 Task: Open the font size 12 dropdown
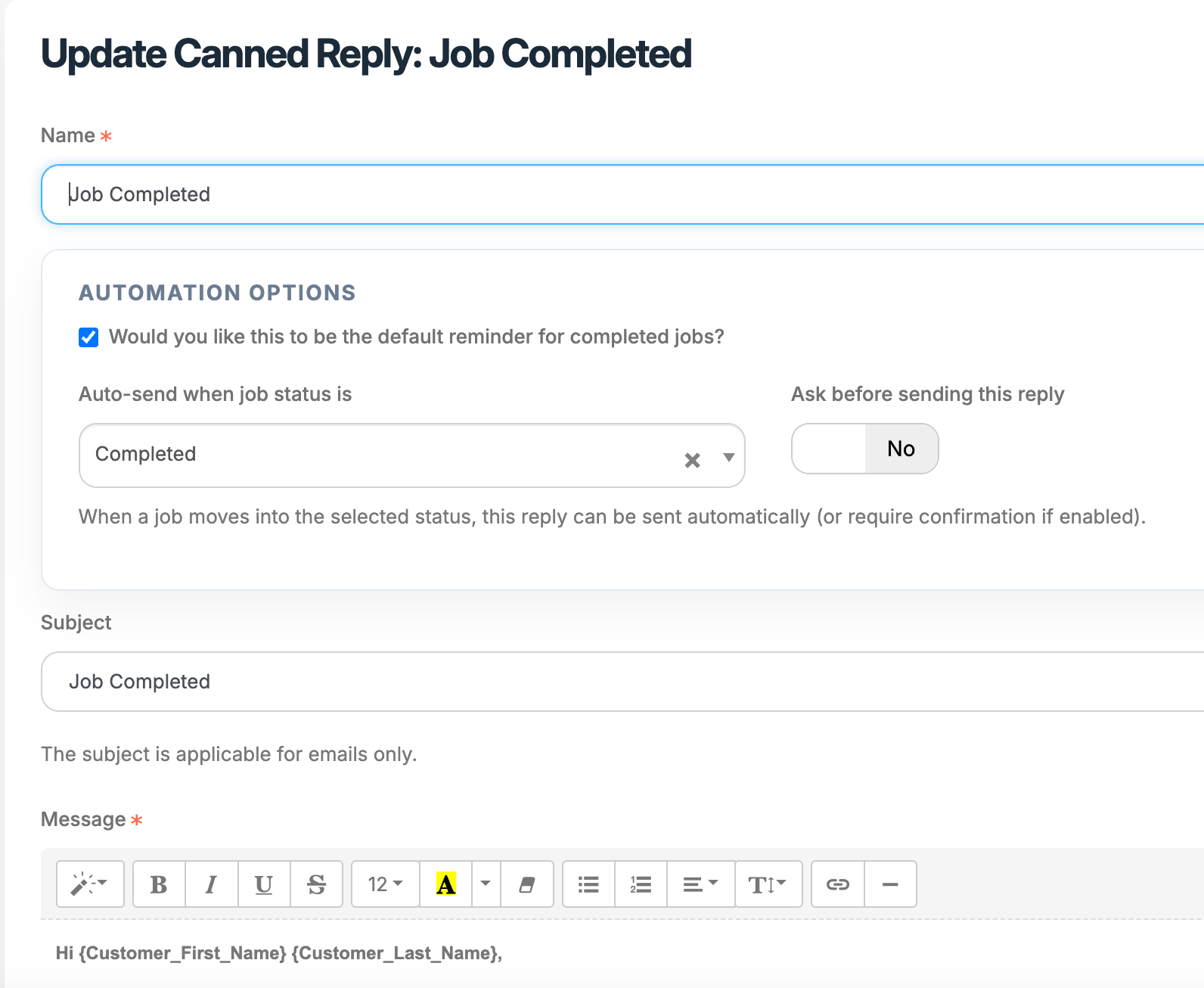point(385,884)
